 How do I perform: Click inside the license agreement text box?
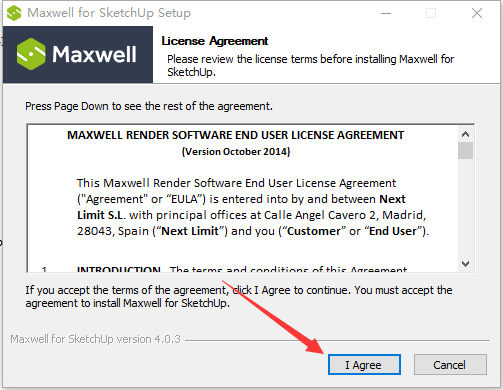[243, 199]
